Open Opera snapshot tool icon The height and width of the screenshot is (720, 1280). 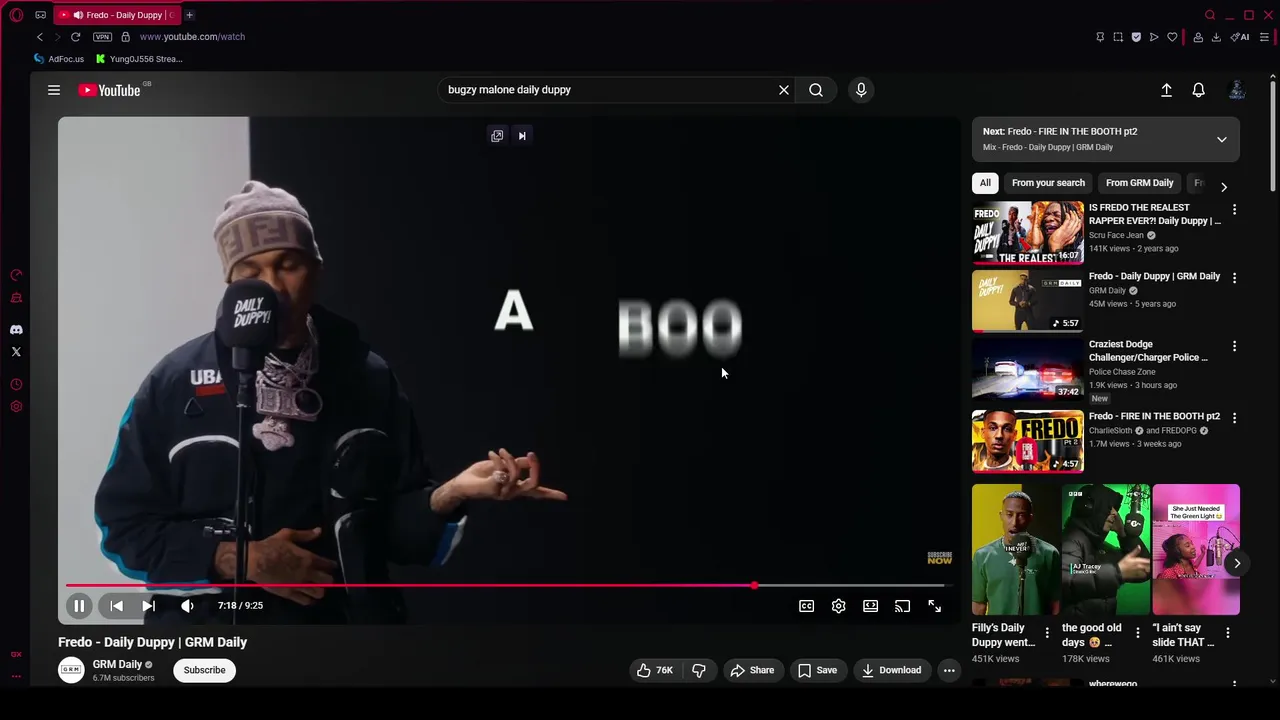click(x=1118, y=37)
